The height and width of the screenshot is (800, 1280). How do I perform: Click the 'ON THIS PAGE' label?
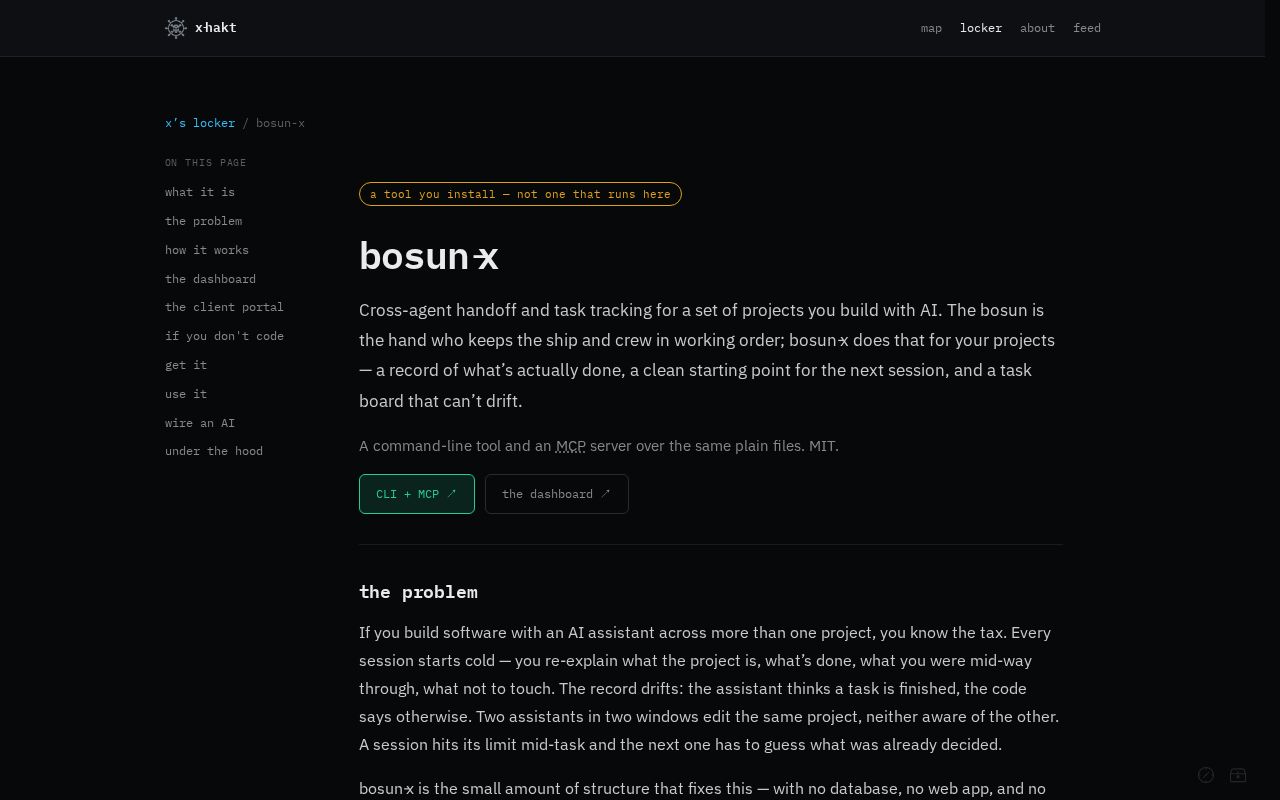click(206, 163)
